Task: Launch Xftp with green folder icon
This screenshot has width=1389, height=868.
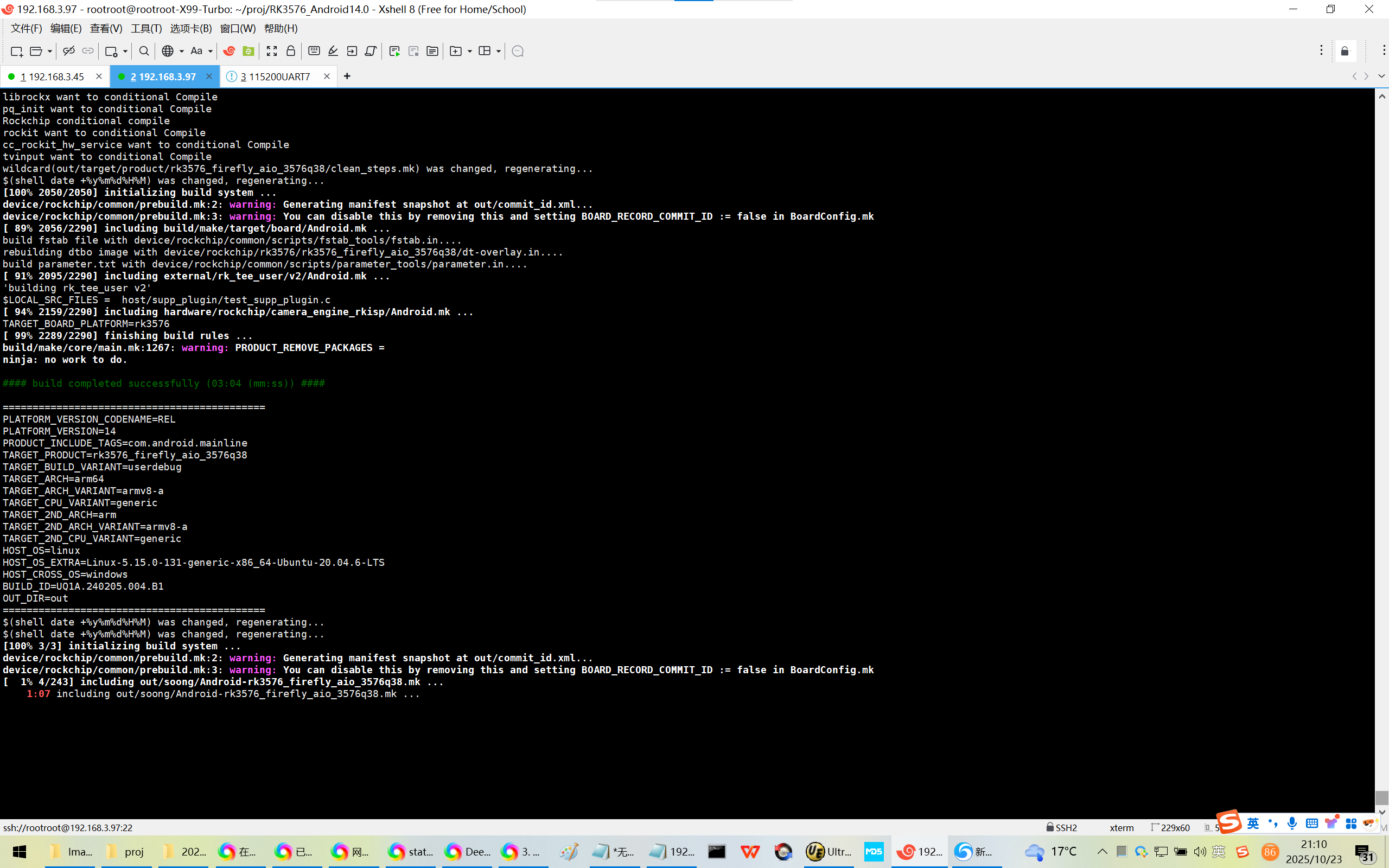Action: click(248, 51)
